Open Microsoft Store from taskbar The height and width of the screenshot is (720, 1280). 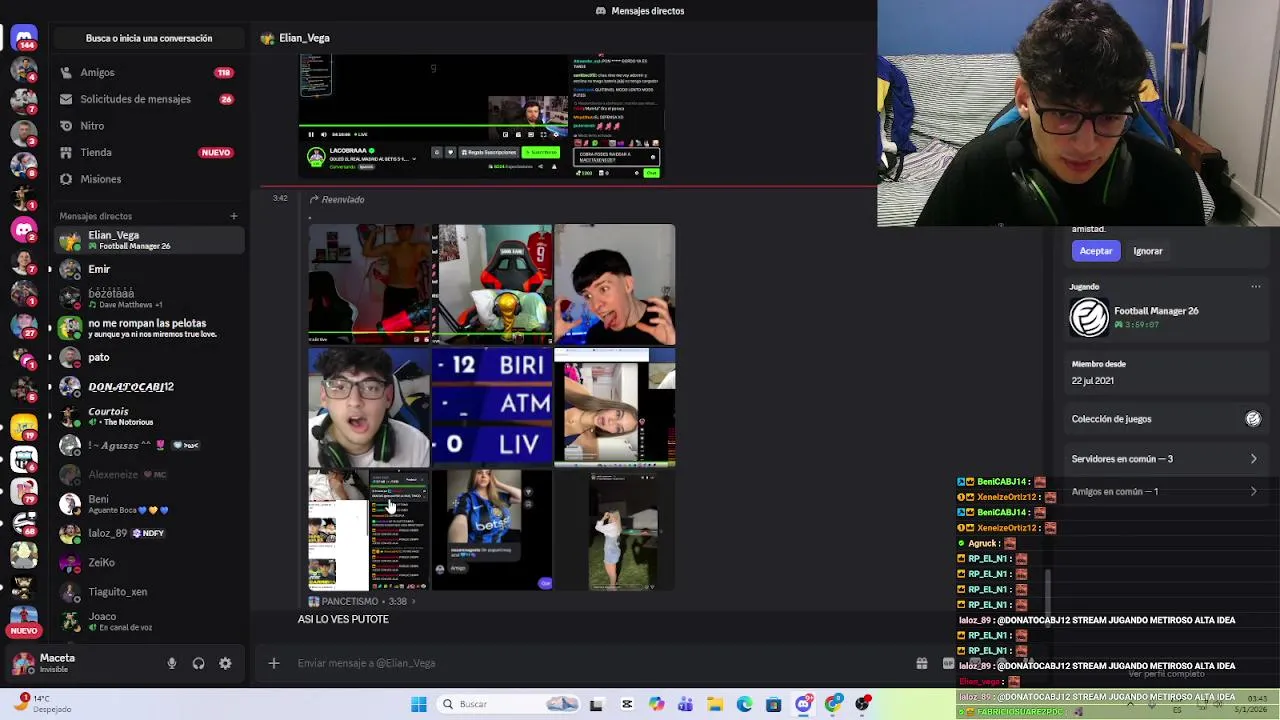coord(773,704)
